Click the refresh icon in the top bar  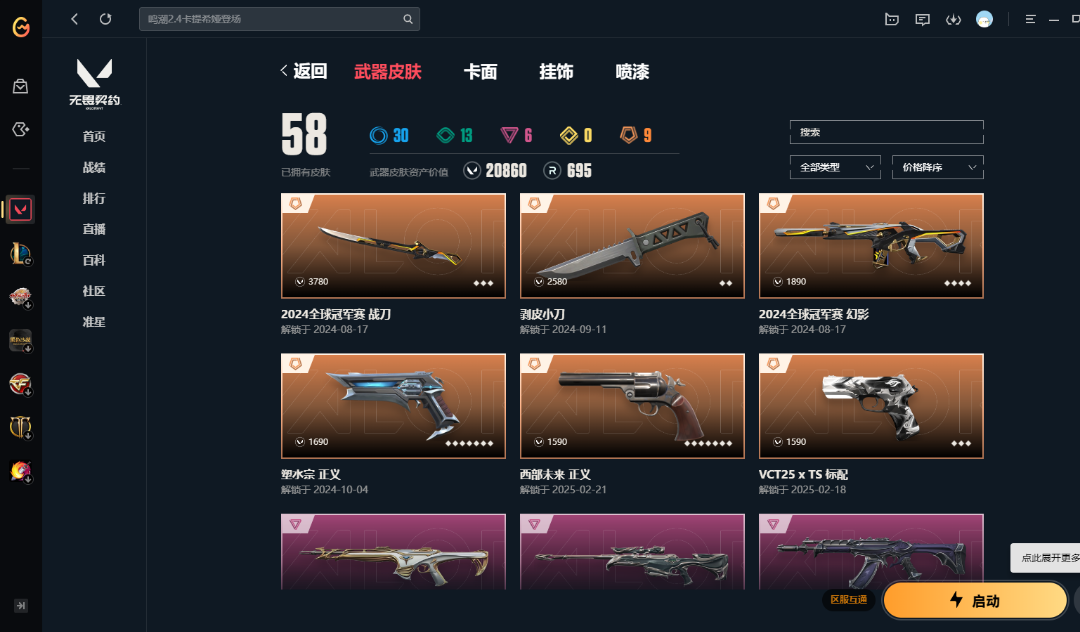click(105, 19)
